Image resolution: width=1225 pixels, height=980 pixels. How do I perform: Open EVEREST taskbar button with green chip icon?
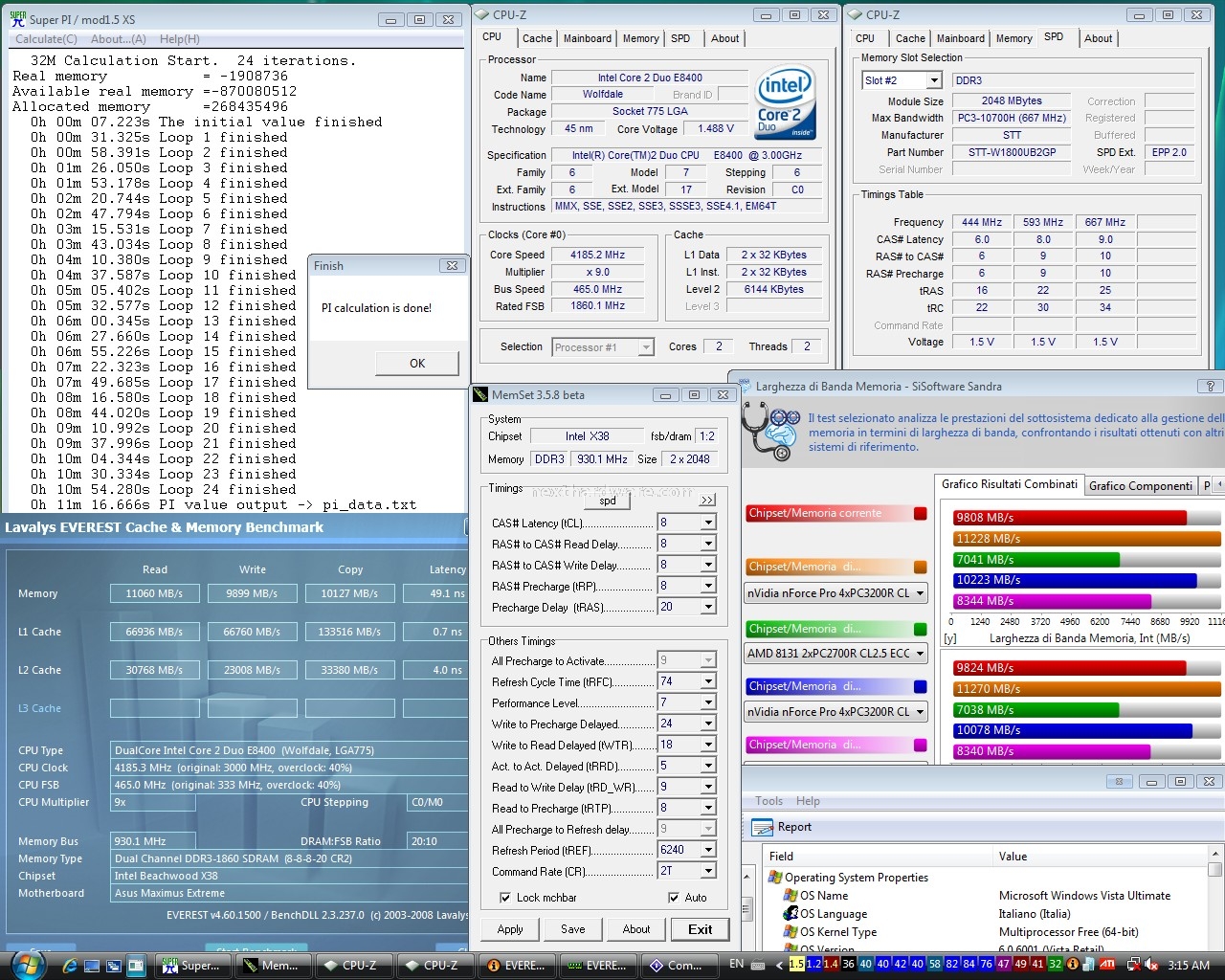point(599,966)
